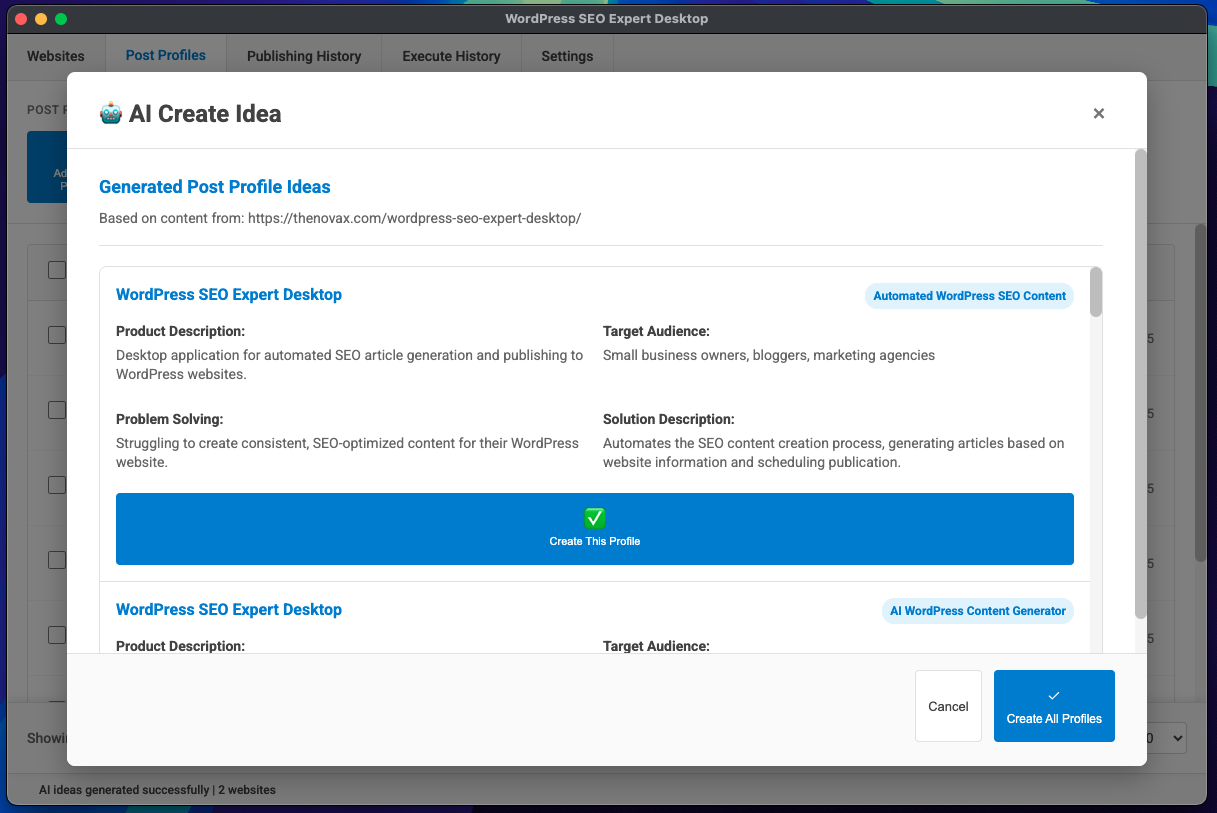
Task: Click the yellow minimize window button
Action: pyautogui.click(x=41, y=19)
